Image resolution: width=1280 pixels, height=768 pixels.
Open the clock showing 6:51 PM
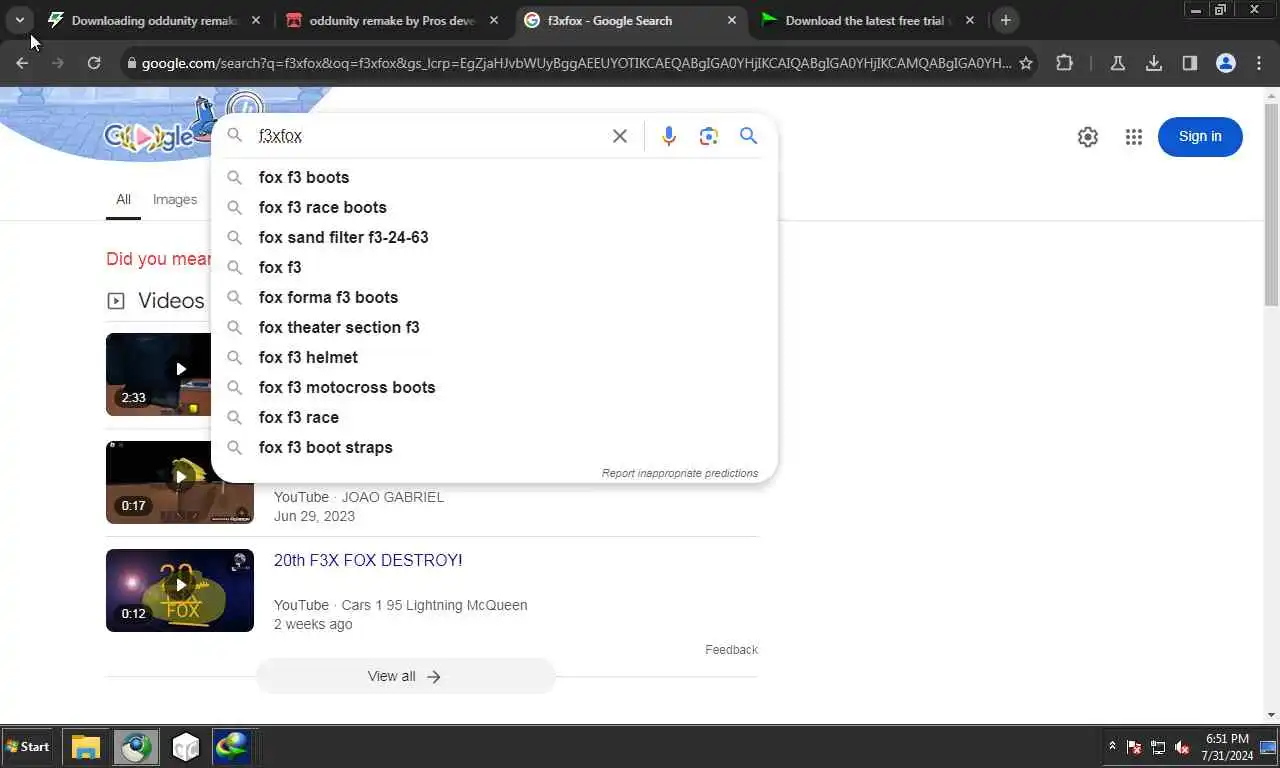(x=1226, y=747)
